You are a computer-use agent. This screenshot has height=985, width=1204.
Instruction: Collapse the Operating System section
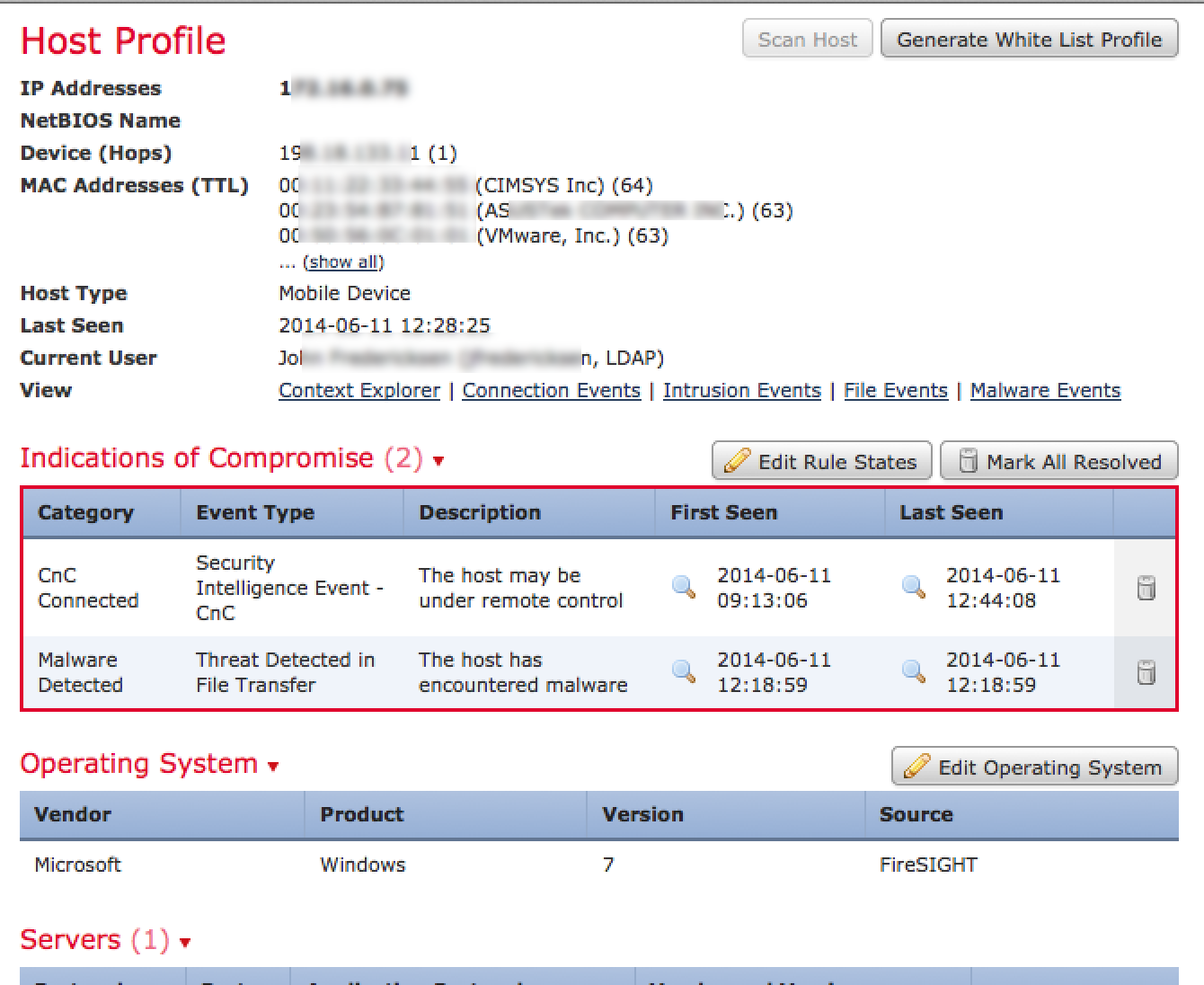[273, 767]
